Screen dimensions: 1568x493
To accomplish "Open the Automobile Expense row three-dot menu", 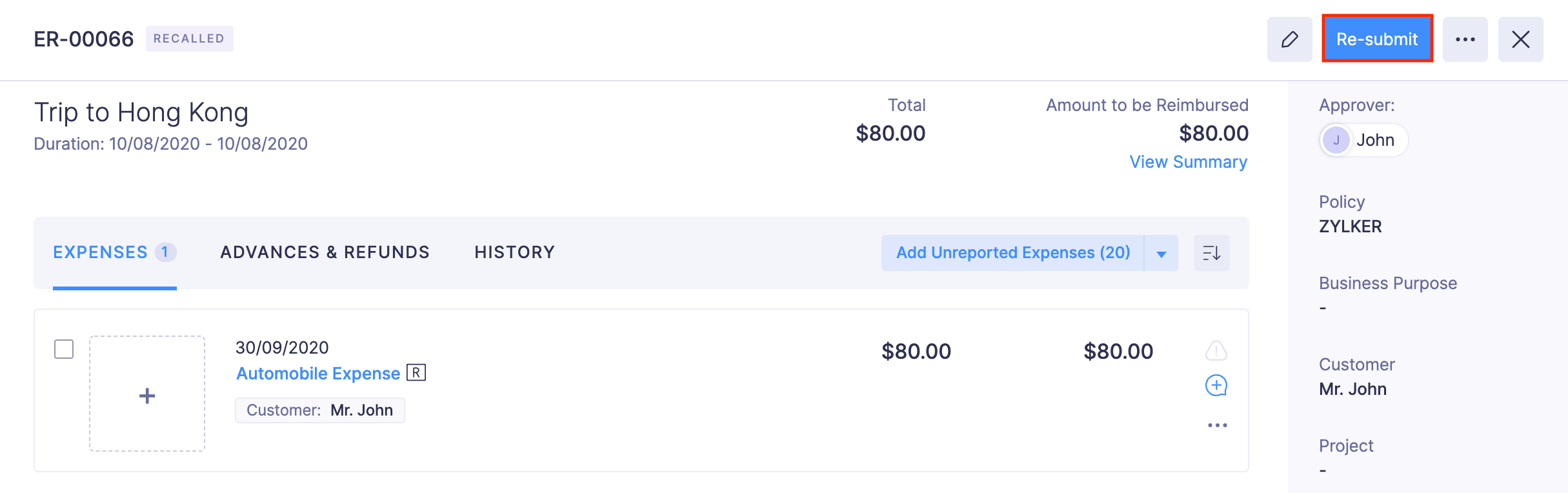I will [1217, 425].
